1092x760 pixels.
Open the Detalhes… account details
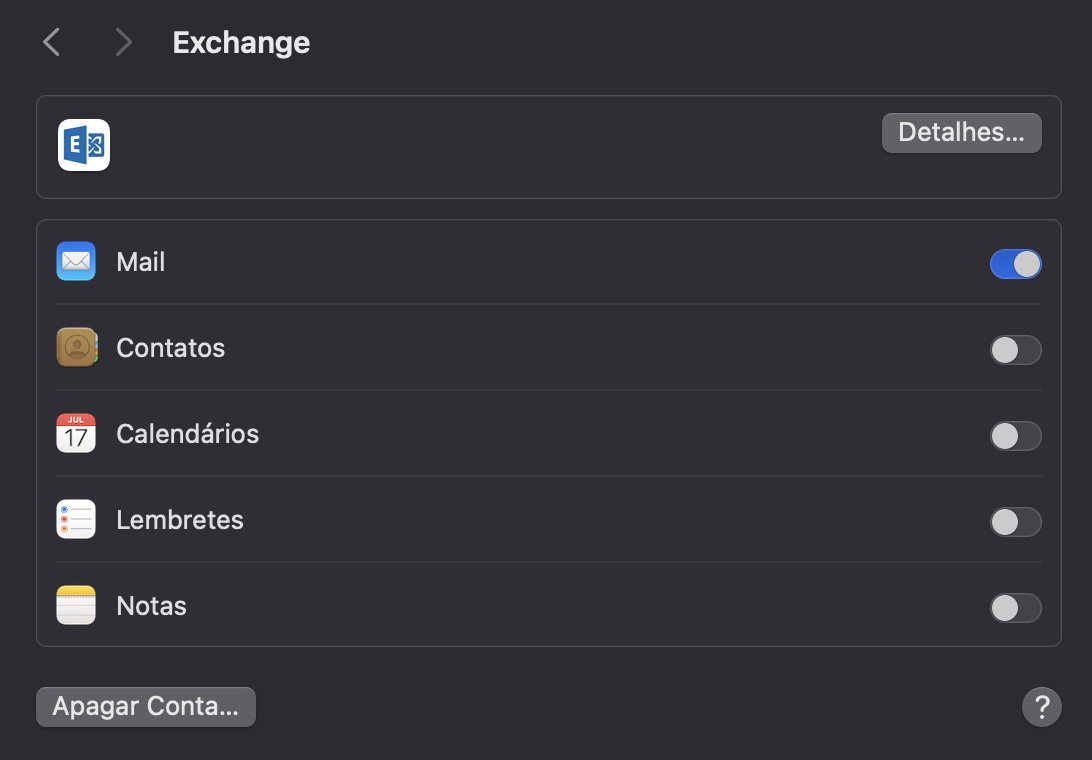pos(961,133)
